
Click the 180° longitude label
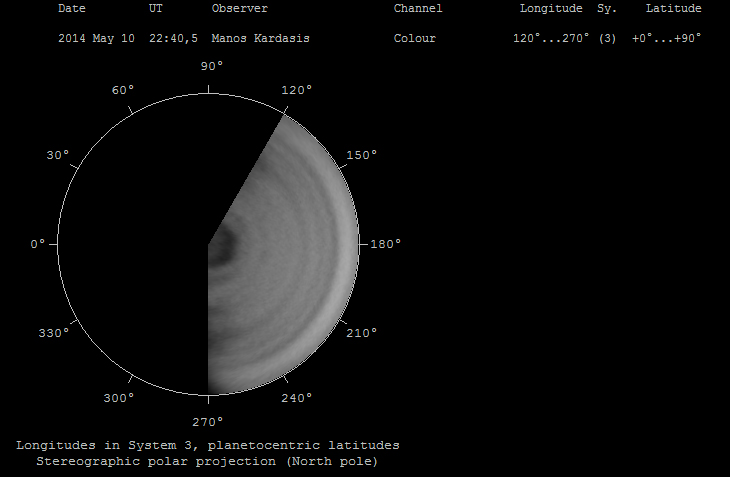click(385, 244)
